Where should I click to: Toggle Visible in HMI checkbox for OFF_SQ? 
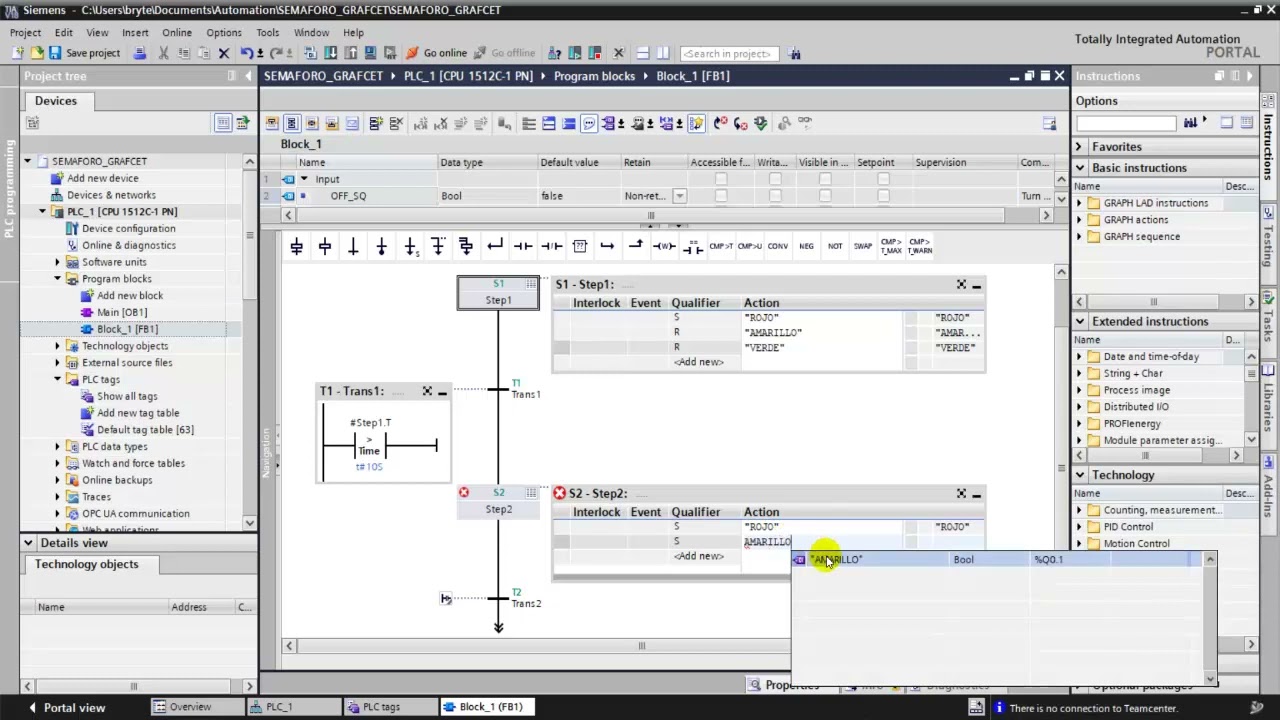[x=825, y=196]
